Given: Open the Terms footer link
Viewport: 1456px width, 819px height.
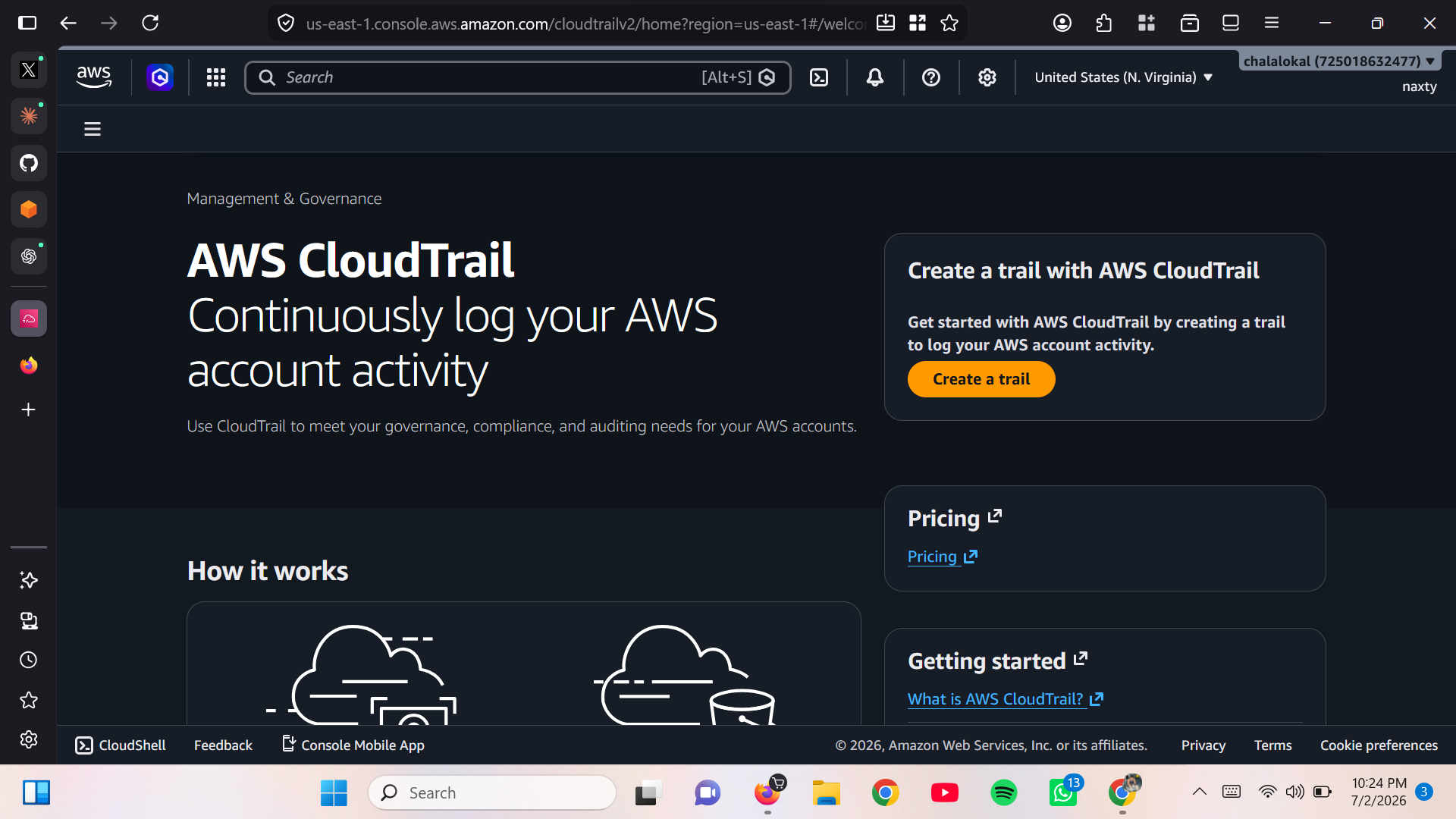Looking at the screenshot, I should tap(1272, 745).
